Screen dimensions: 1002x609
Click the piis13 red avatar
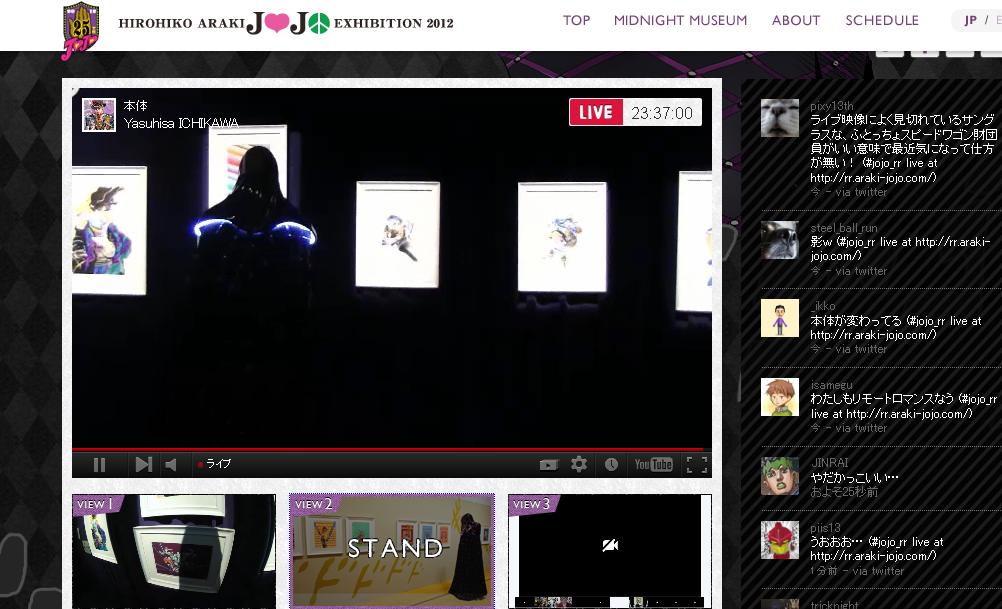click(x=780, y=541)
